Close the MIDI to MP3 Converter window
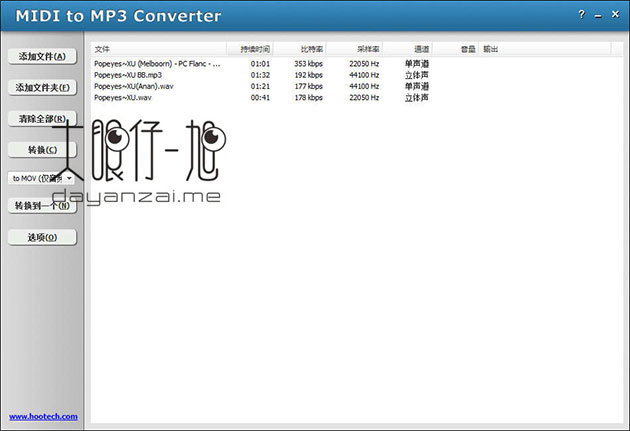630x431 pixels. click(x=615, y=15)
